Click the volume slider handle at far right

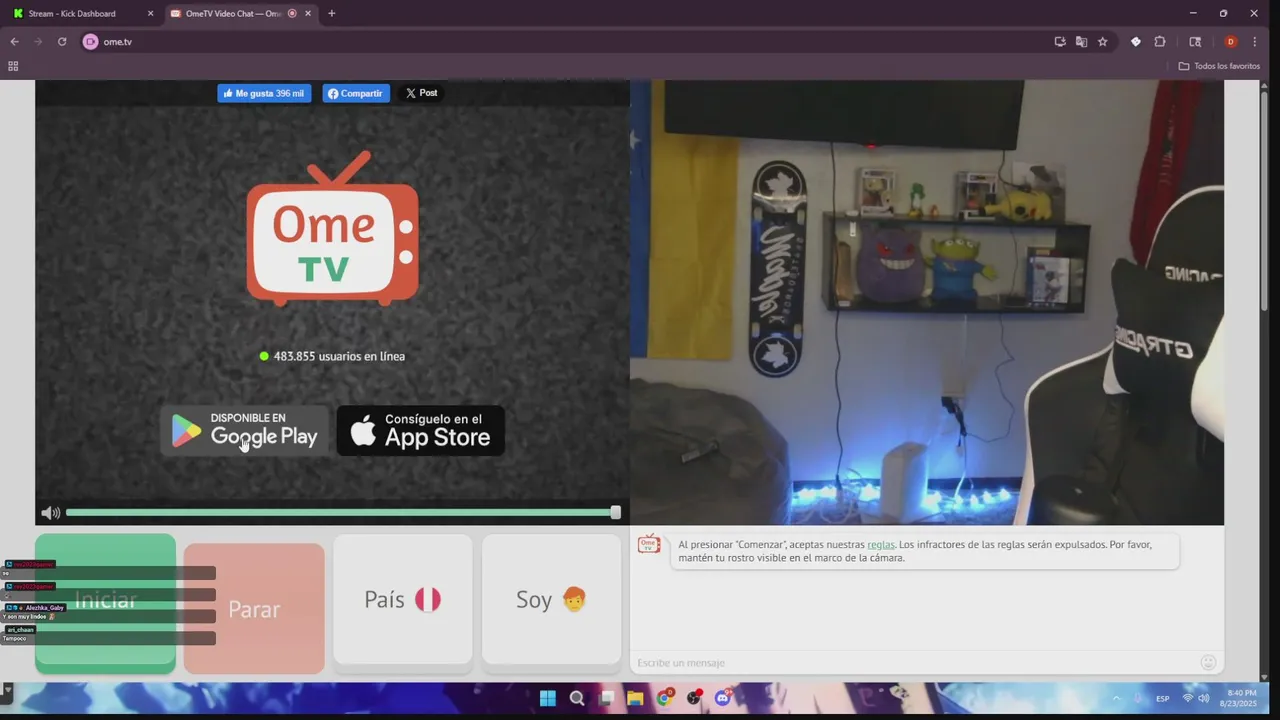[615, 513]
